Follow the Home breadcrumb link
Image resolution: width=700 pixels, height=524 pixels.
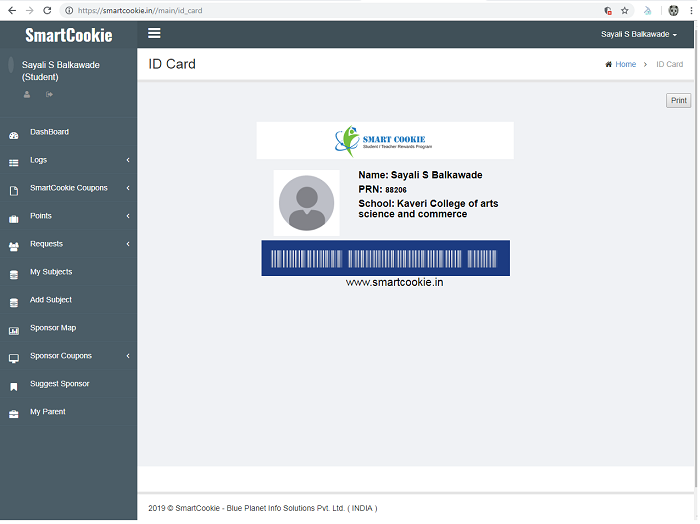tap(625, 64)
